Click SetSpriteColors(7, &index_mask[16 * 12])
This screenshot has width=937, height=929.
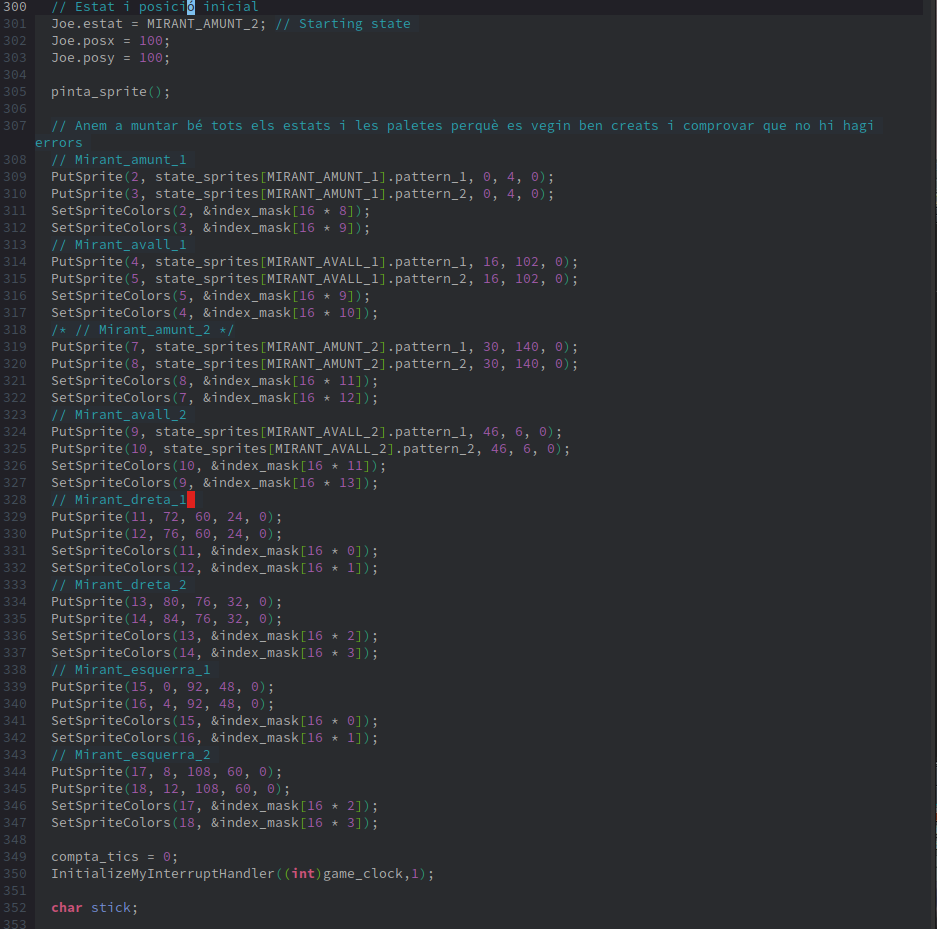pos(215,398)
